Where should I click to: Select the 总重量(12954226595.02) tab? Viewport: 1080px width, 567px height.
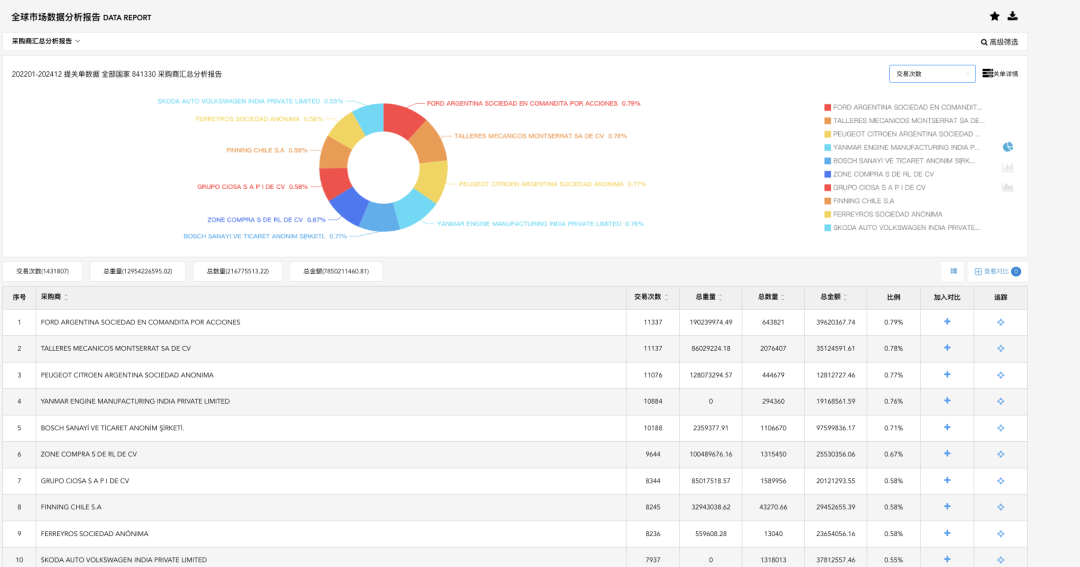click(x=138, y=271)
